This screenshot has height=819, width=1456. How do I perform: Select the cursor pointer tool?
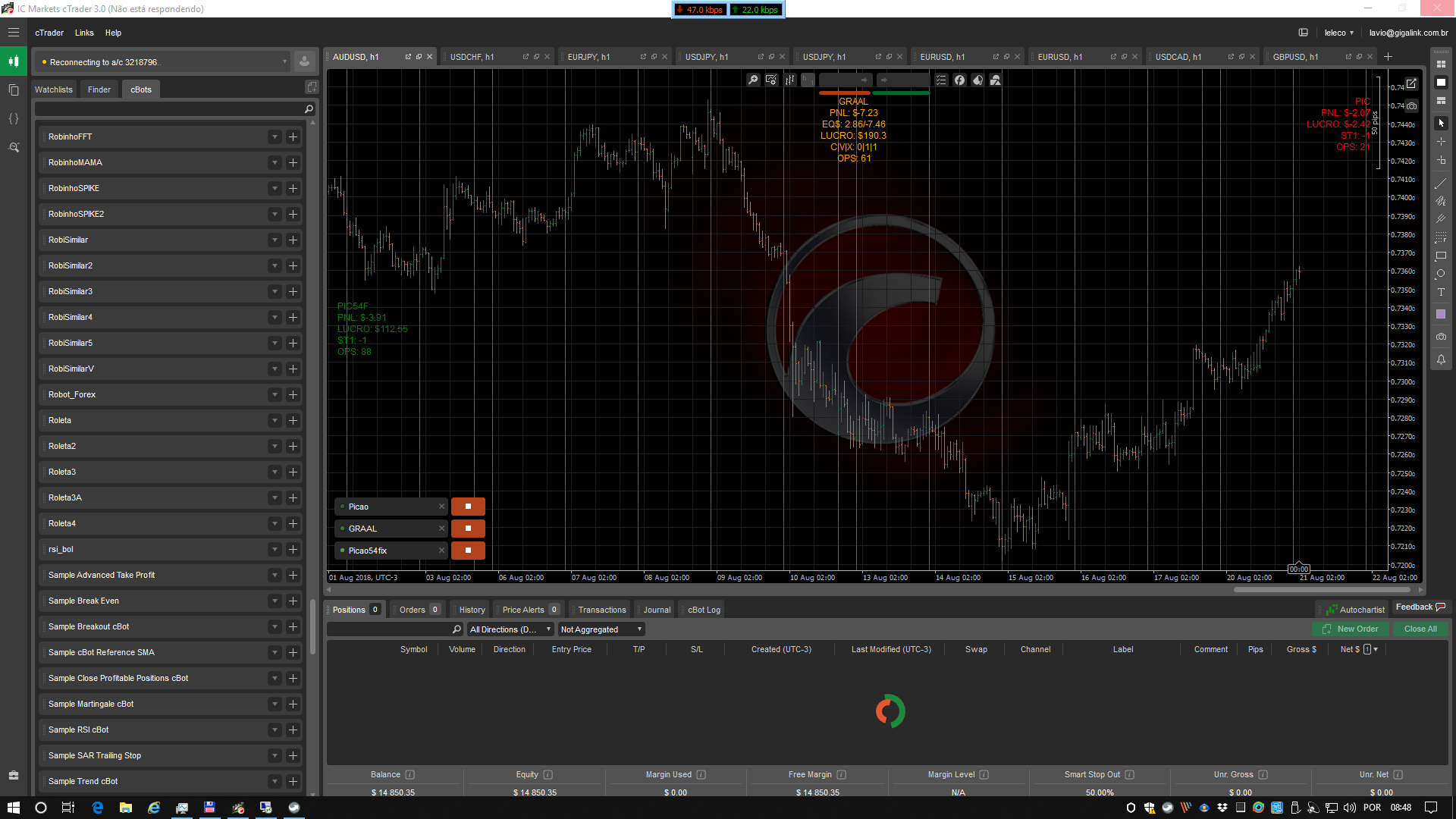(1441, 123)
